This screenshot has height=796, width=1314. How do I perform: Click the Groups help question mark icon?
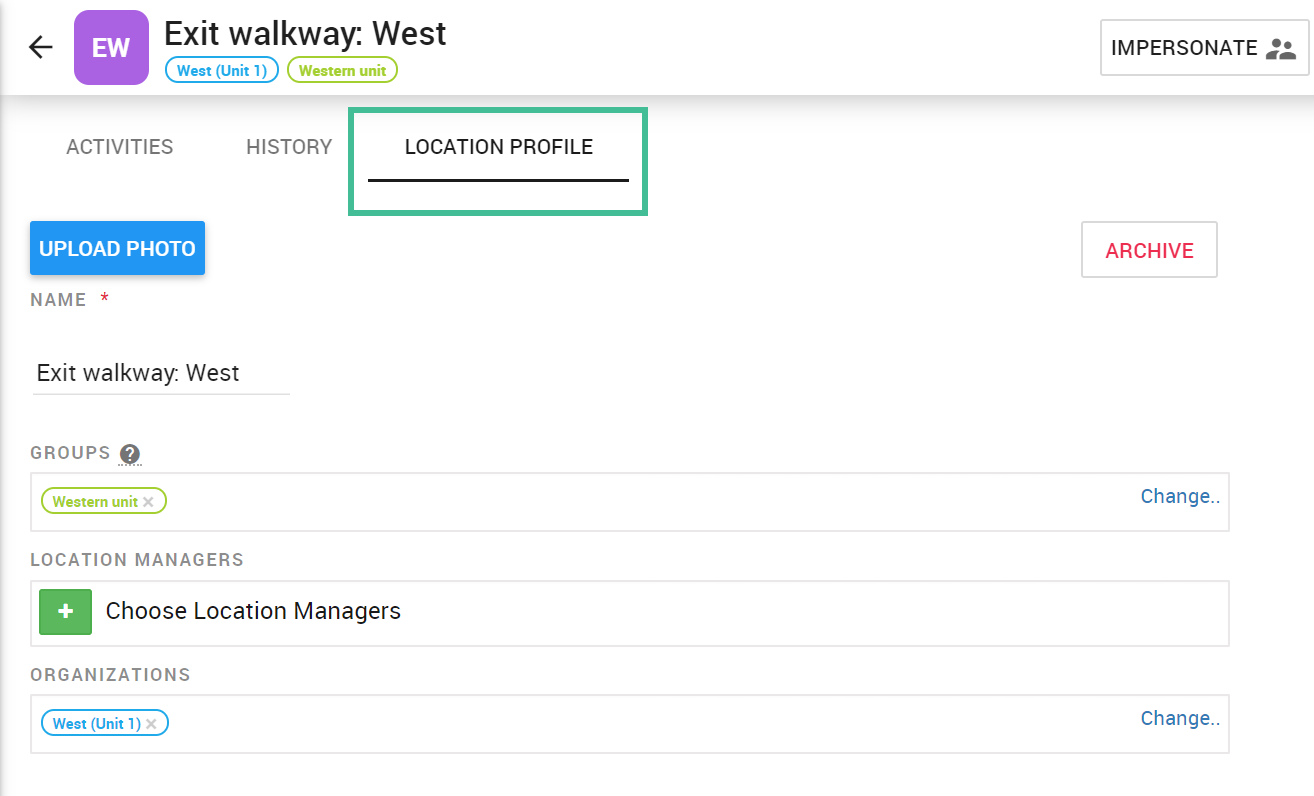130,454
